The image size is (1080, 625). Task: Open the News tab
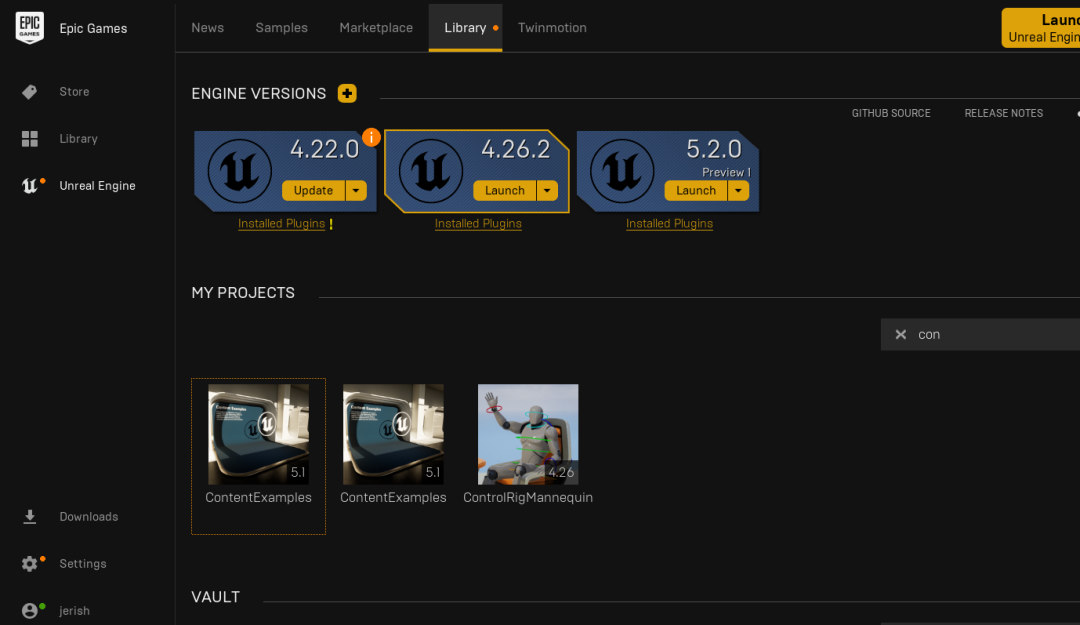[x=207, y=28]
